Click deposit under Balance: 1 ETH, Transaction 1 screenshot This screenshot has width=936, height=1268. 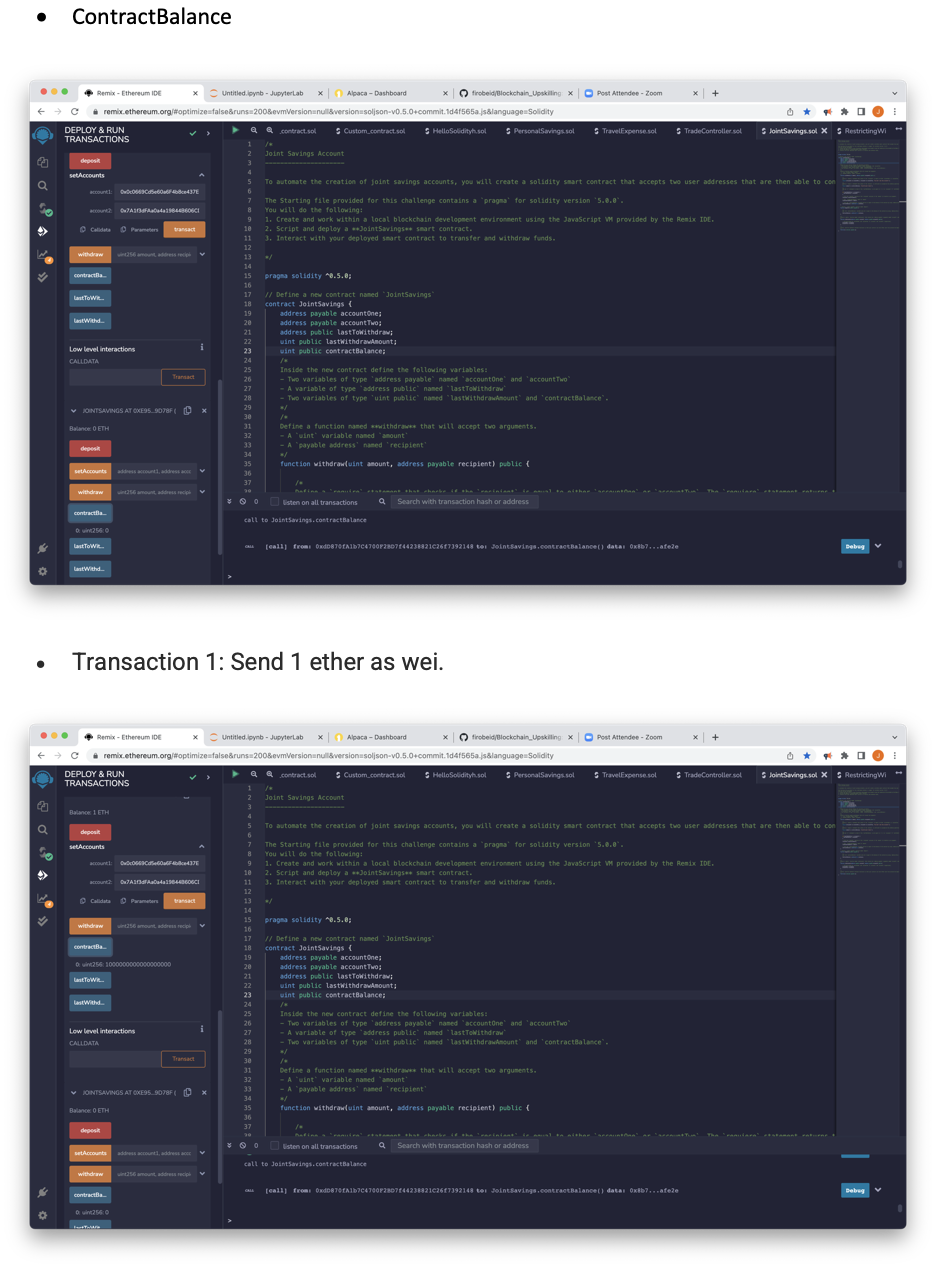90,832
